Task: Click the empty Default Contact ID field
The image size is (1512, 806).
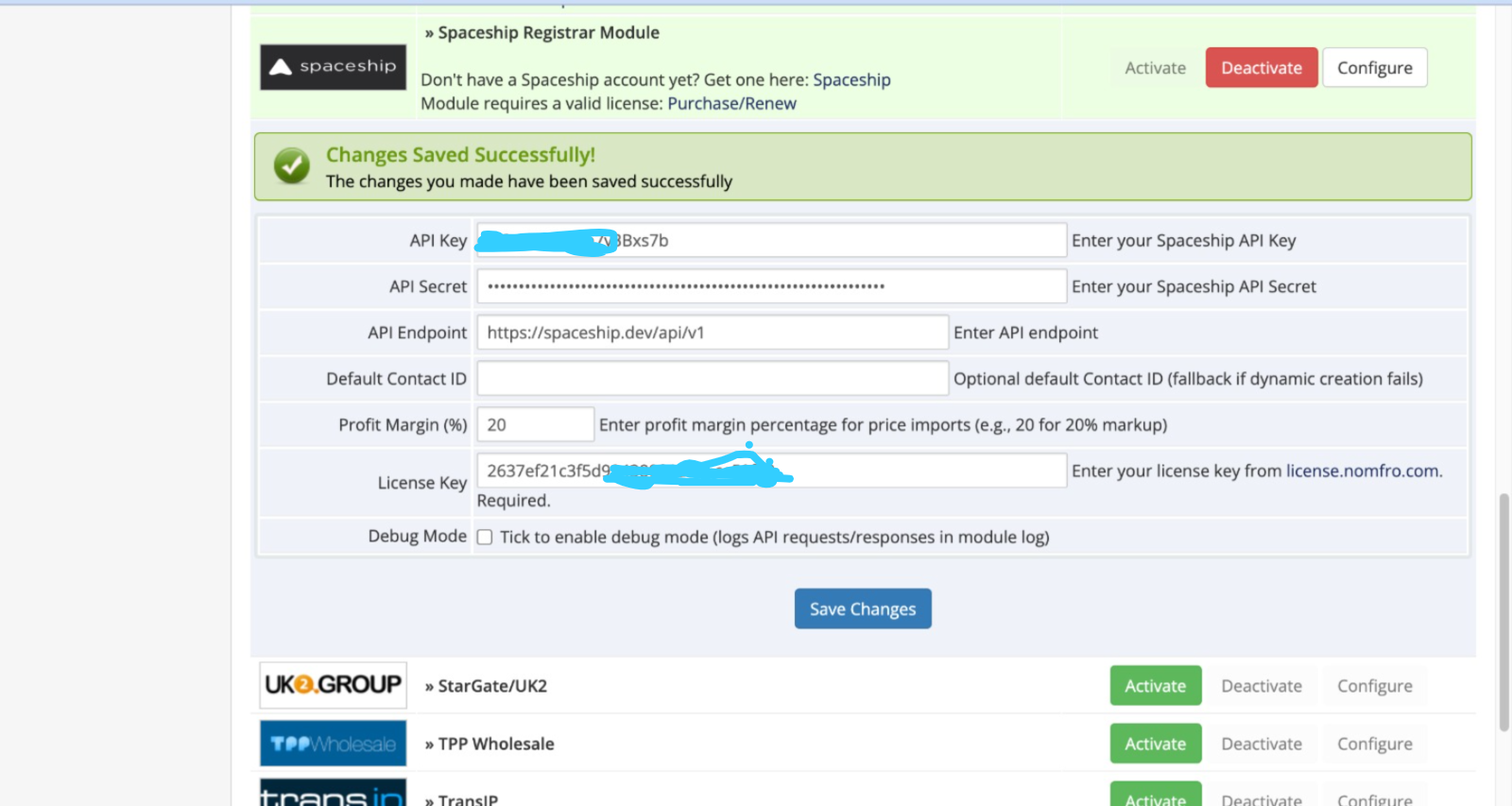Action: (712, 379)
